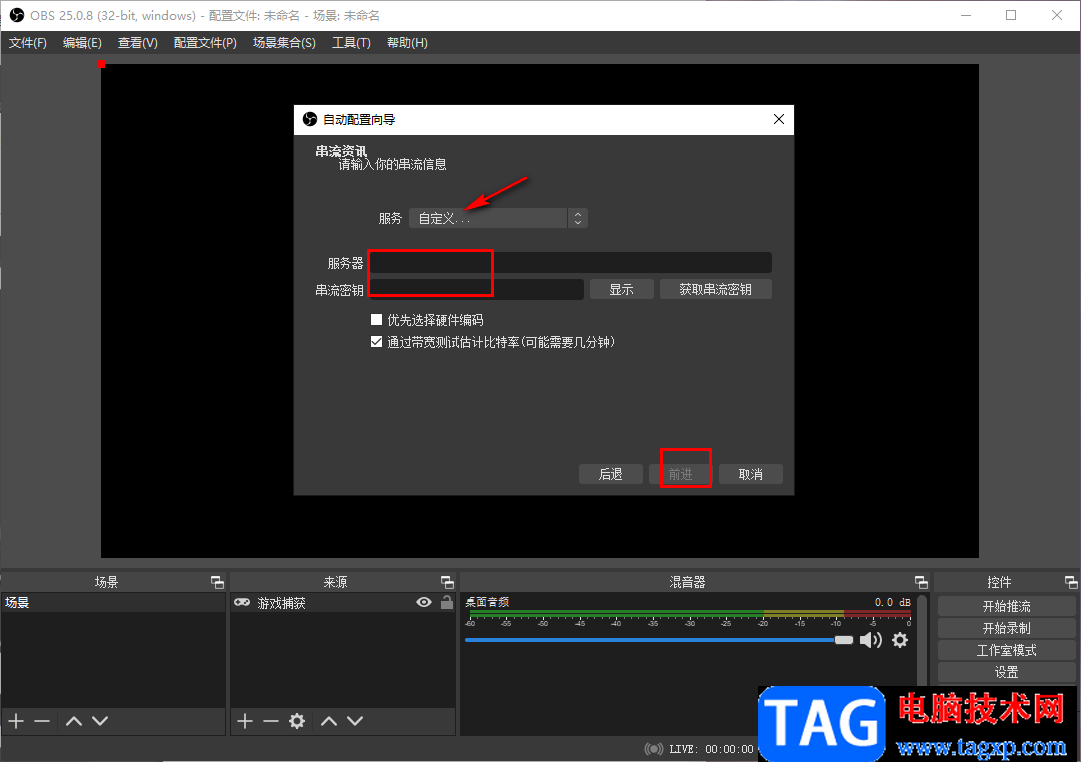
Task: Click the 取消 button in the wizard
Action: coord(751,474)
